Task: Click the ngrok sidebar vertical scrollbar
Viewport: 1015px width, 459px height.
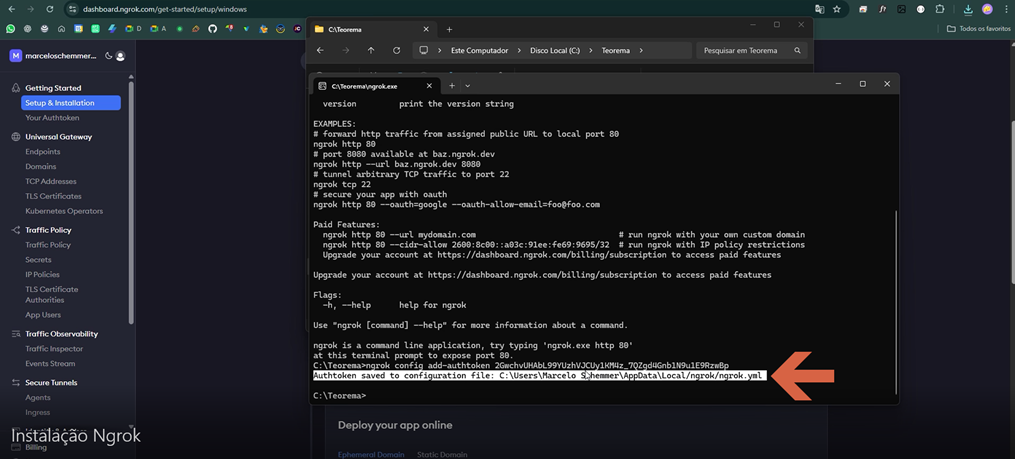Action: (x=131, y=201)
